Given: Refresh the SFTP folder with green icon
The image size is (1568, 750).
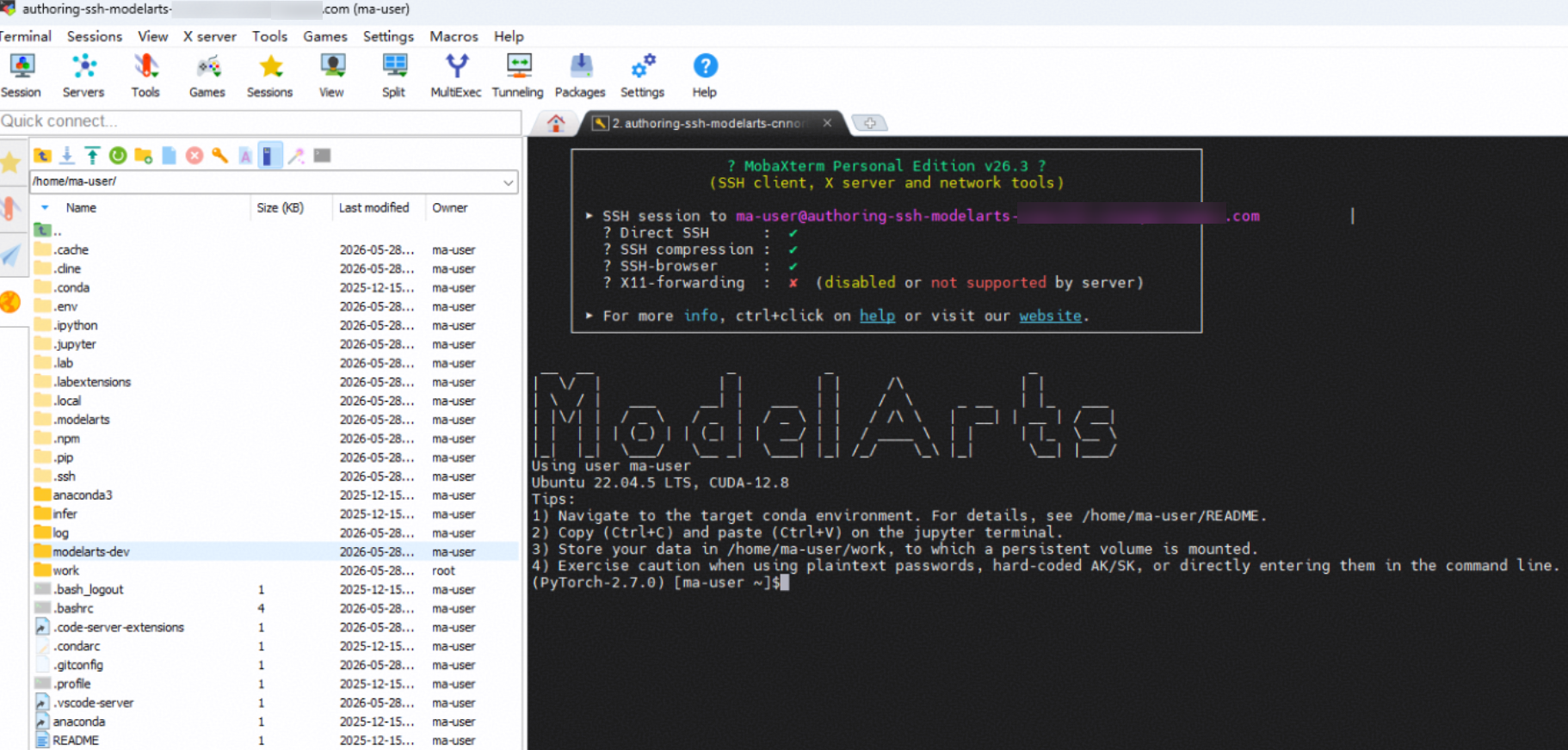Looking at the screenshot, I should click(118, 156).
